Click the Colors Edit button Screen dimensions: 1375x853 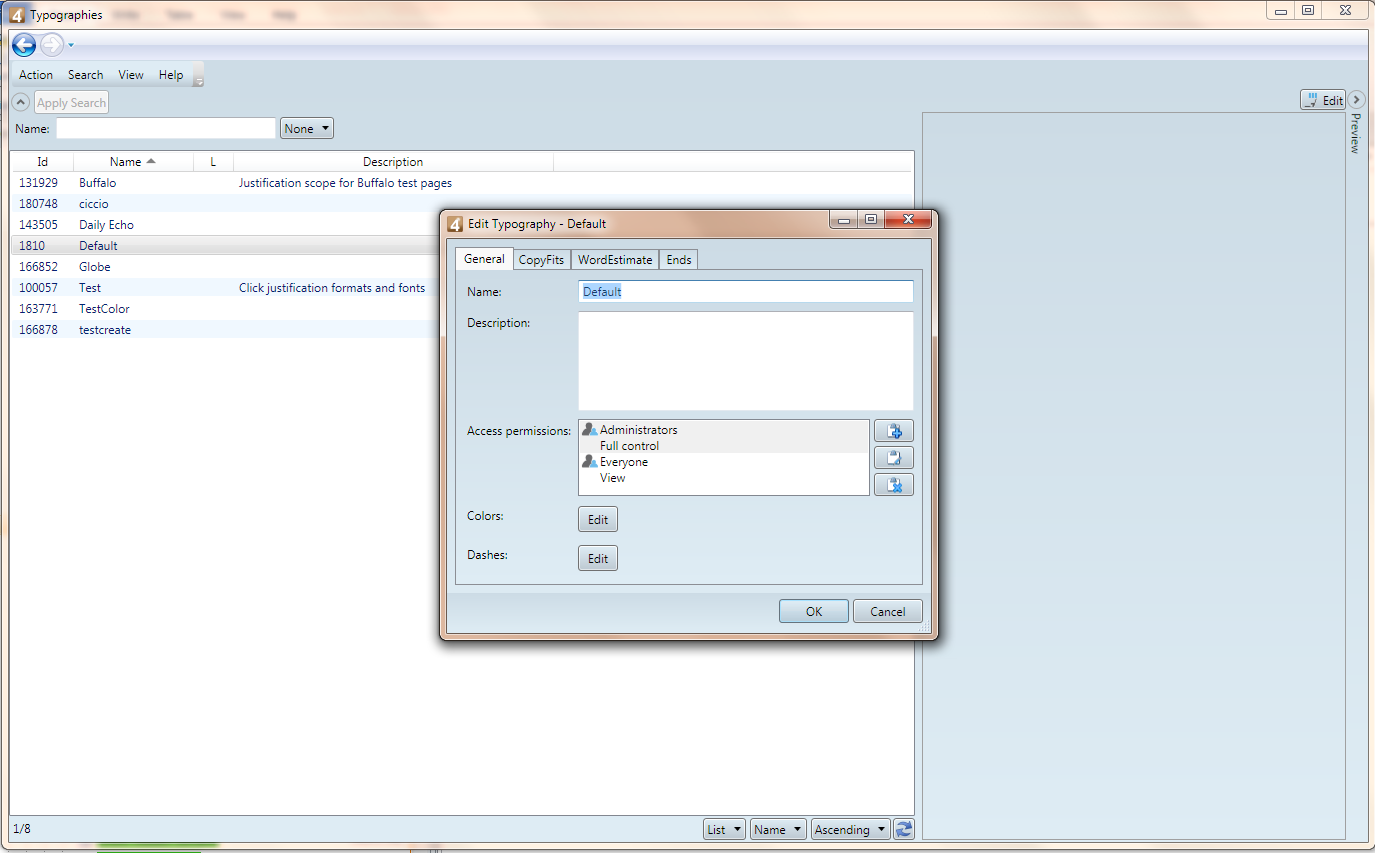[x=598, y=519]
